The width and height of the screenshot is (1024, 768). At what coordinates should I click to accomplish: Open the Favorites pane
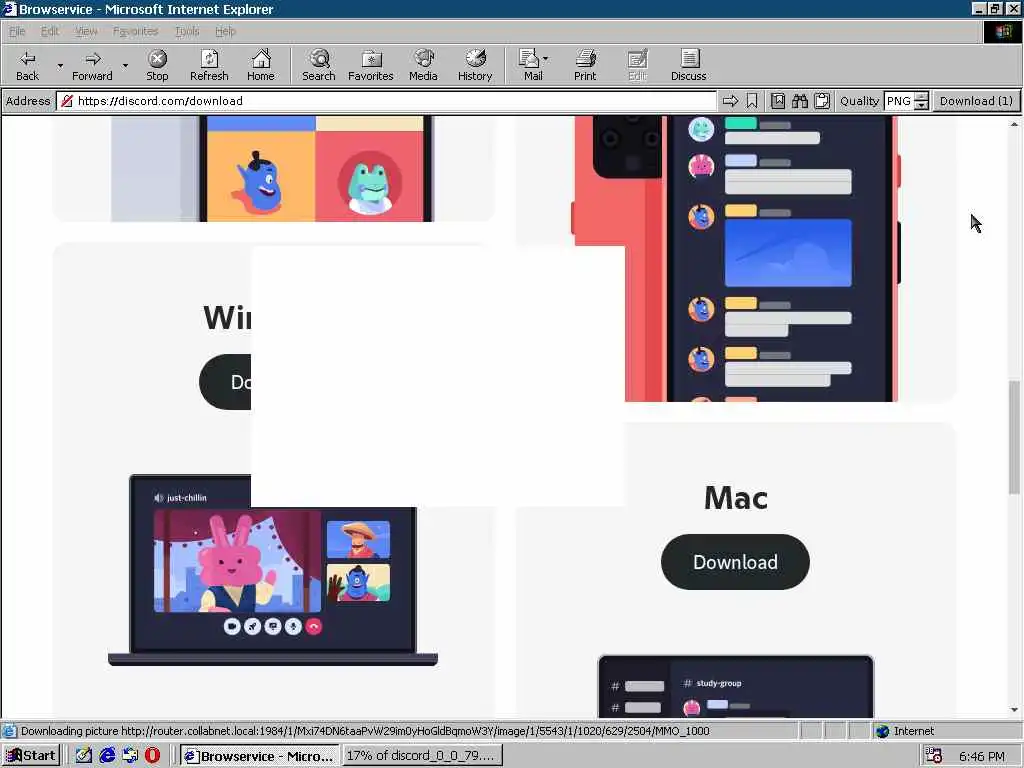tap(371, 65)
